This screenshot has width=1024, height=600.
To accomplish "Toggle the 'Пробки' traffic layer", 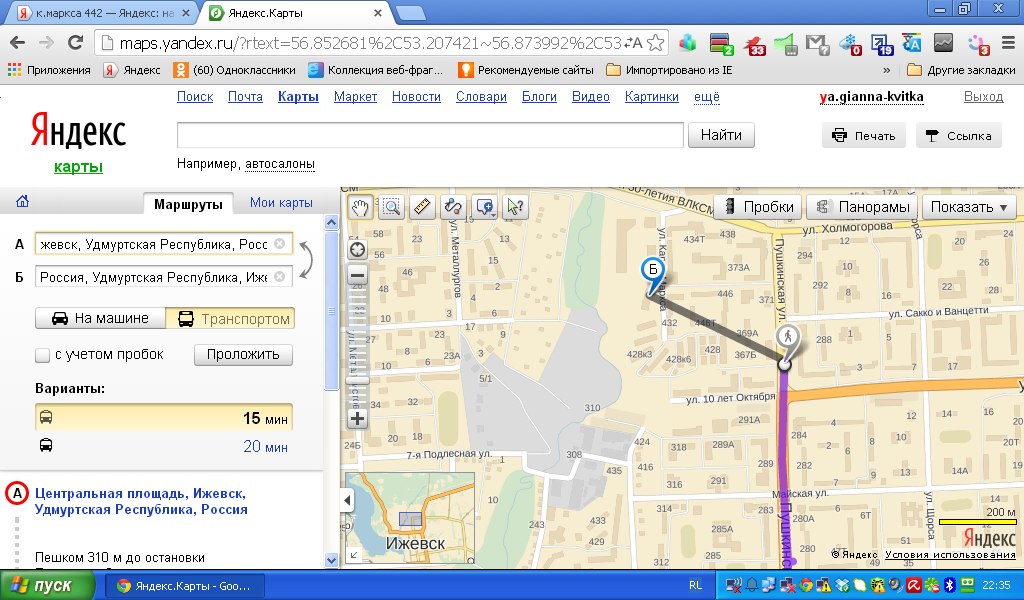I will pyautogui.click(x=759, y=207).
